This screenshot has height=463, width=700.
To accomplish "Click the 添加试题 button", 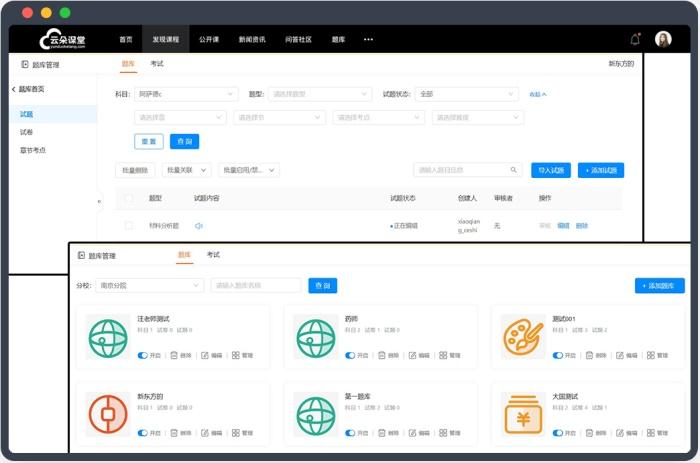I will click(601, 170).
